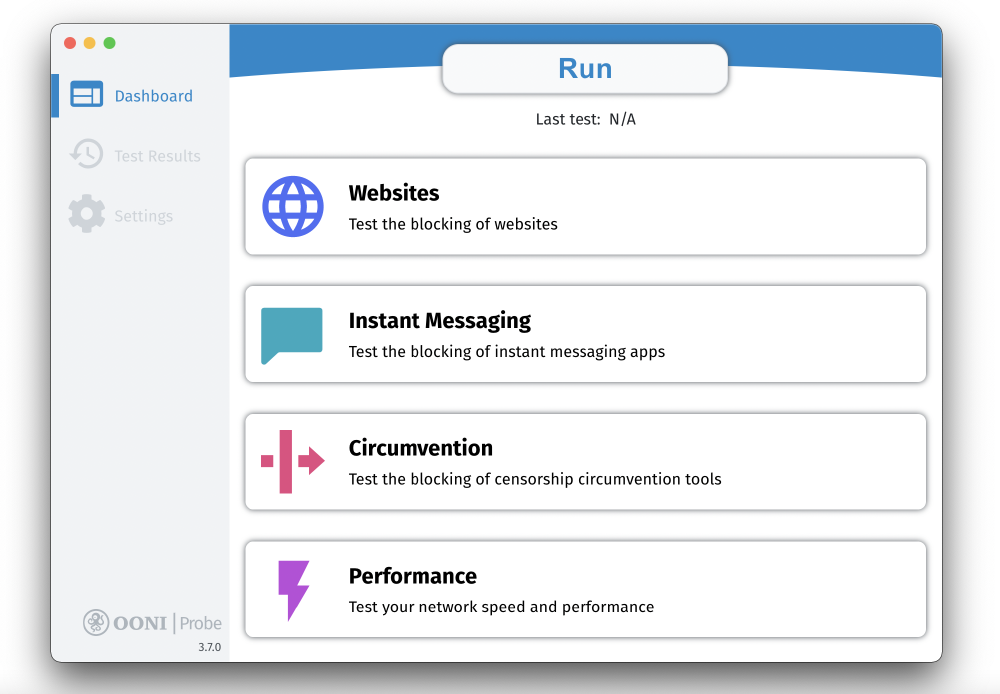Open the Performance card heading
The height and width of the screenshot is (694, 1000).
click(x=412, y=576)
